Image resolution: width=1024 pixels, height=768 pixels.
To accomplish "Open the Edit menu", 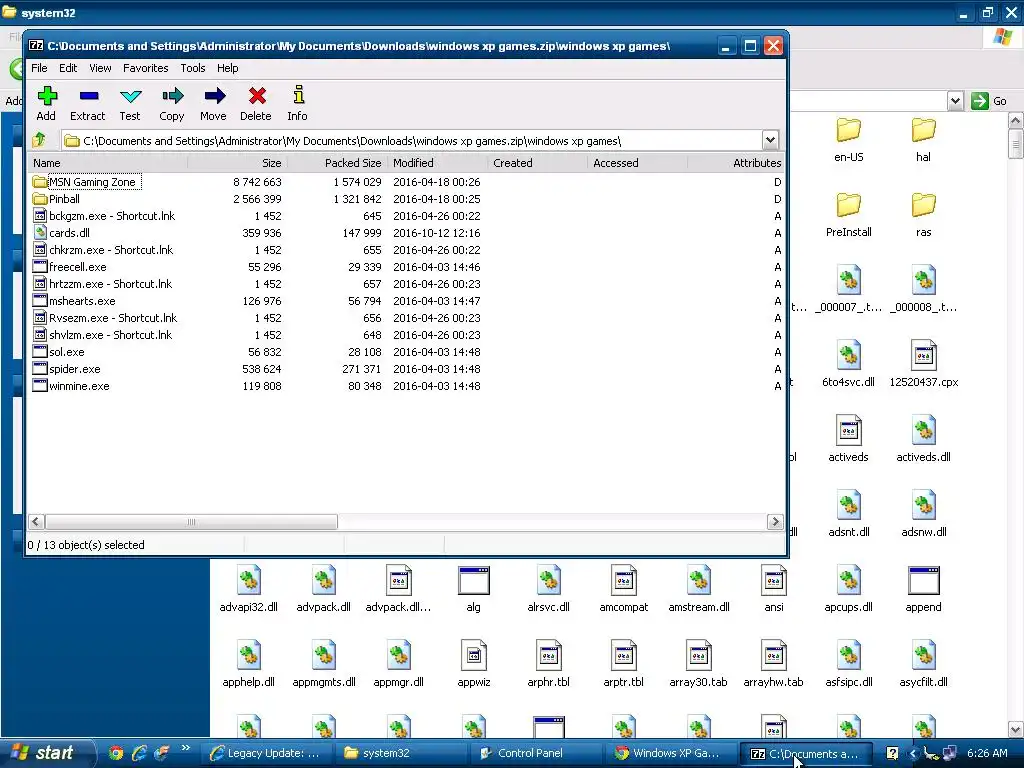I will (68, 68).
